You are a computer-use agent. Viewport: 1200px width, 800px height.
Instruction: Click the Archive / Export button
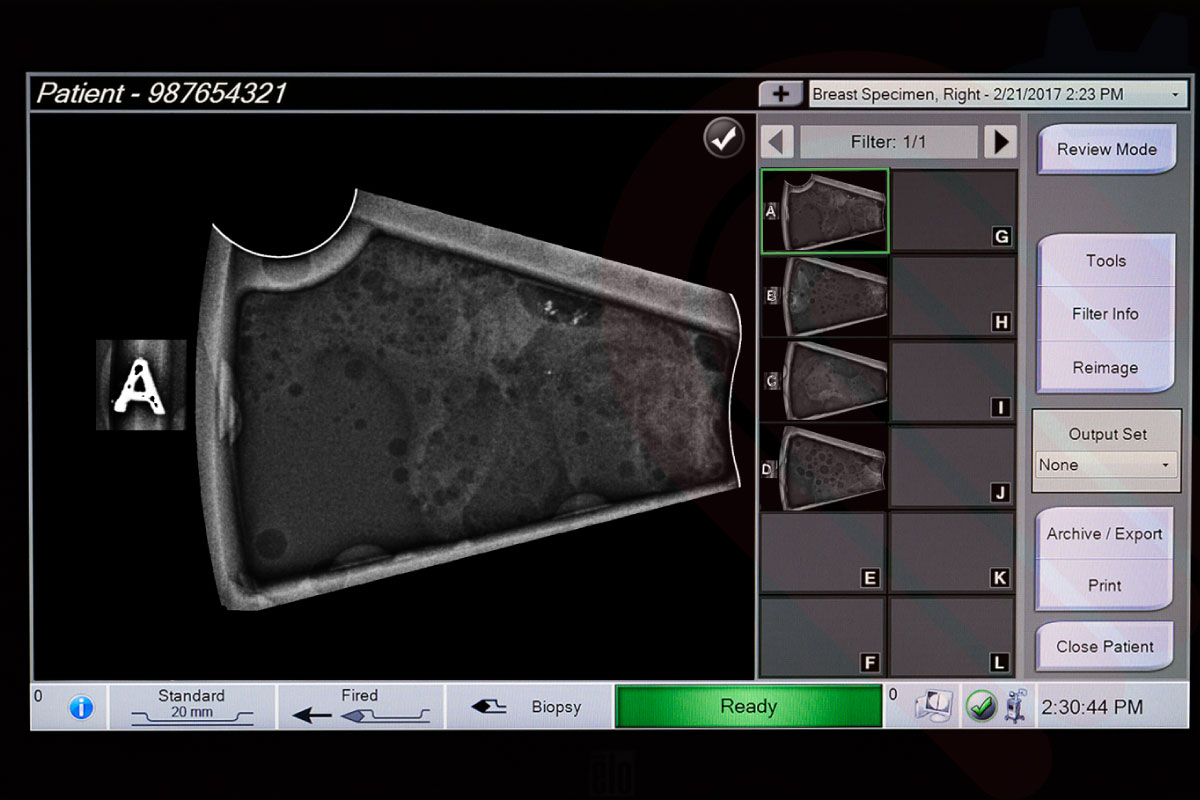point(1104,534)
